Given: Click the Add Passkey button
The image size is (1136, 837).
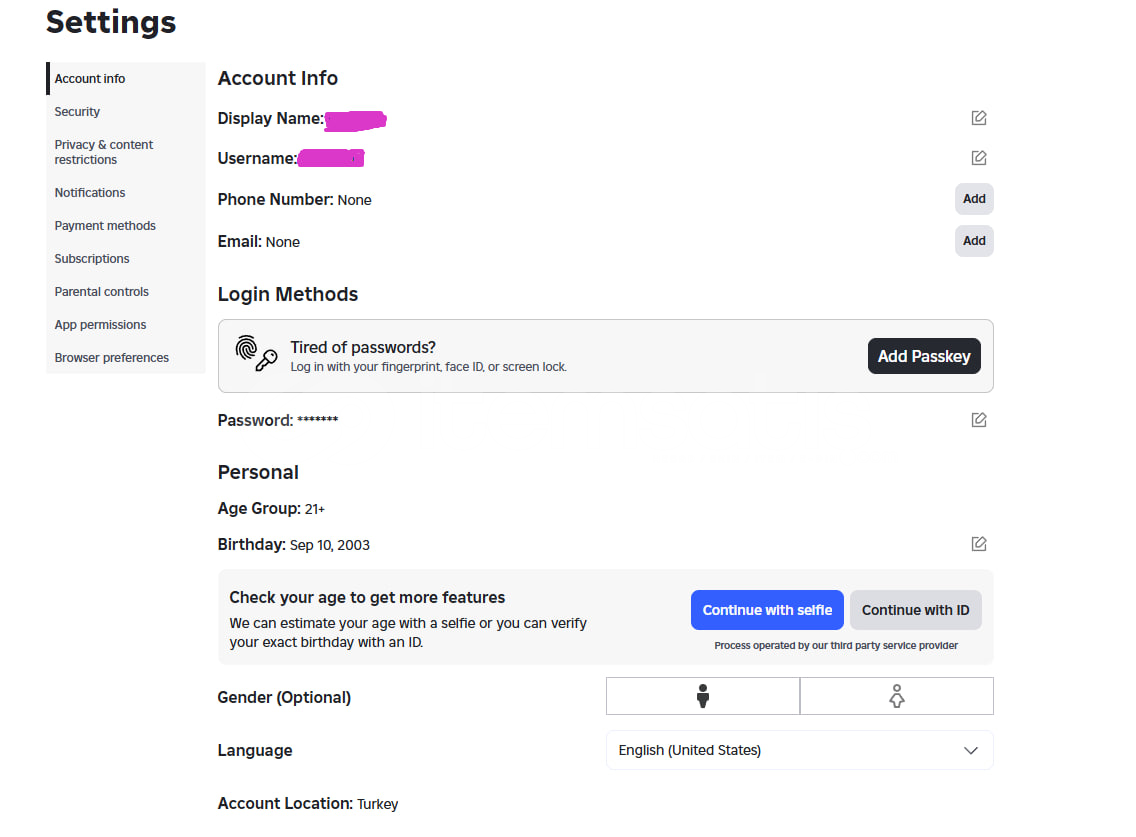Looking at the screenshot, I should [x=924, y=356].
